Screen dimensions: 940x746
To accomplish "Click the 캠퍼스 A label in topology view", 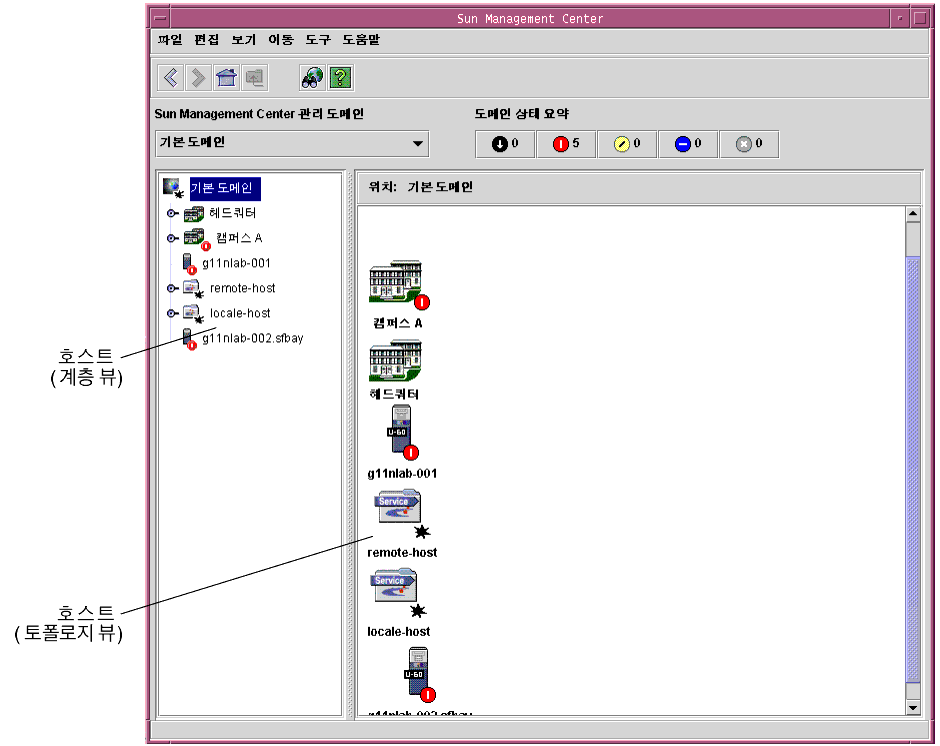I will (x=397, y=323).
